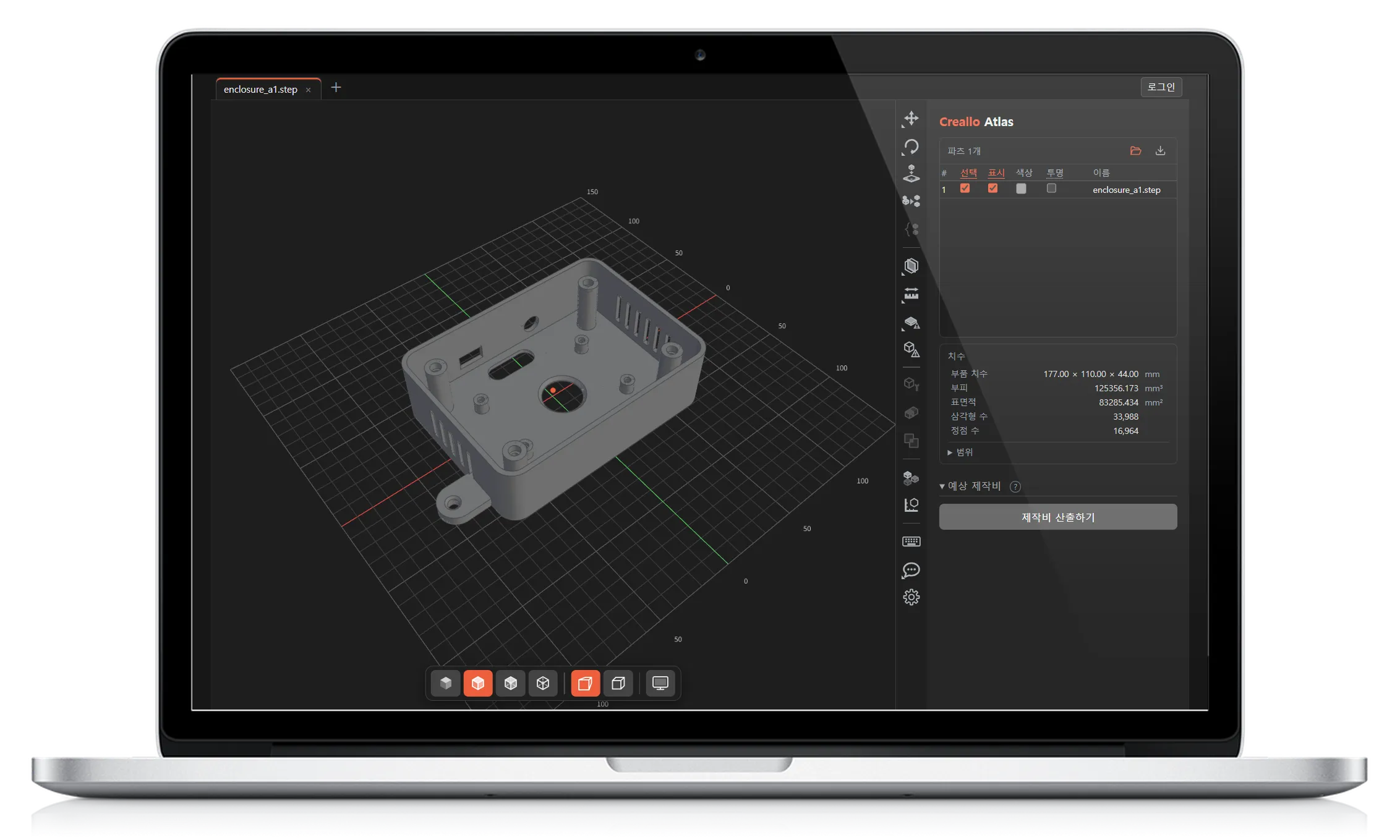Click the download icon in parts panel
The image size is (1400, 840).
click(x=1160, y=151)
